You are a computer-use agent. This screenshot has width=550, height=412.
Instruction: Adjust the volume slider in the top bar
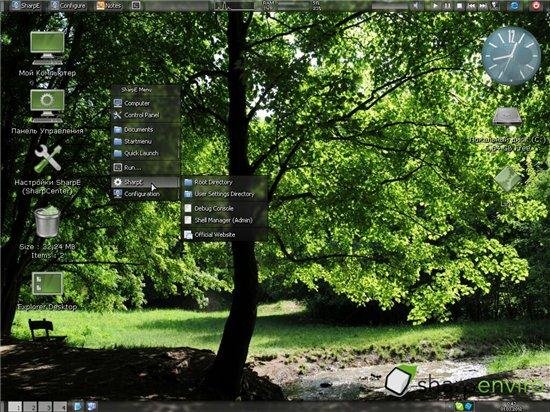tap(389, 6)
